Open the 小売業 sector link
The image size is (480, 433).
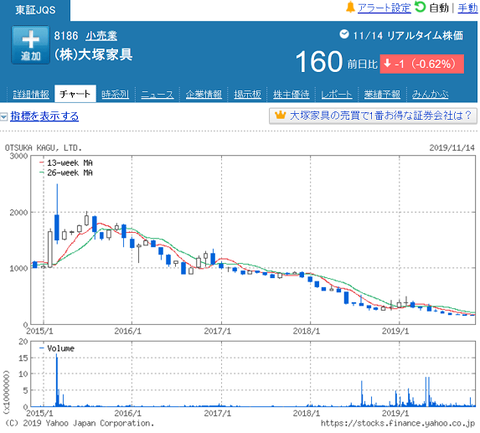pos(101,36)
